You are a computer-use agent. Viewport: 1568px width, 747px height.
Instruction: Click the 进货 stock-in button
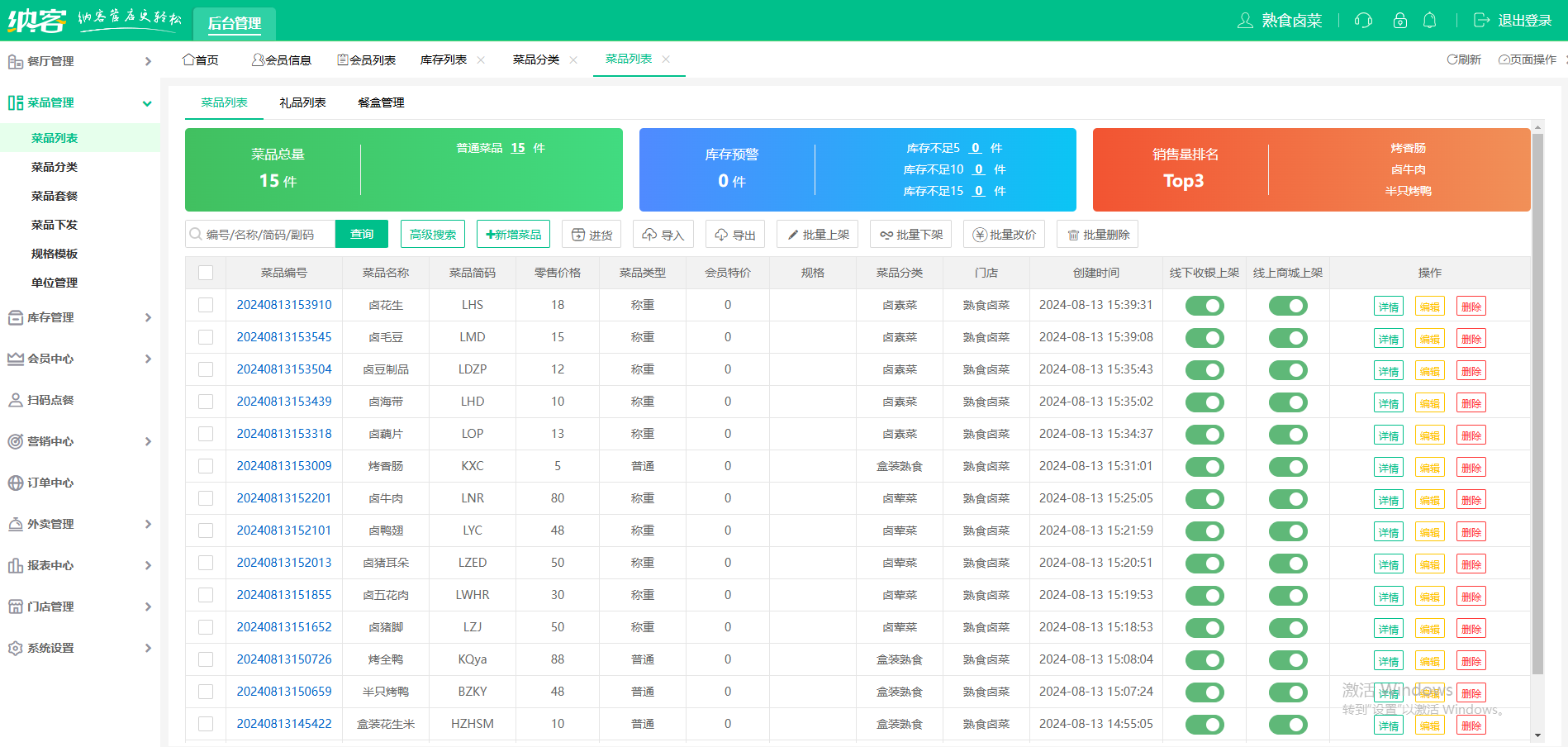point(592,235)
